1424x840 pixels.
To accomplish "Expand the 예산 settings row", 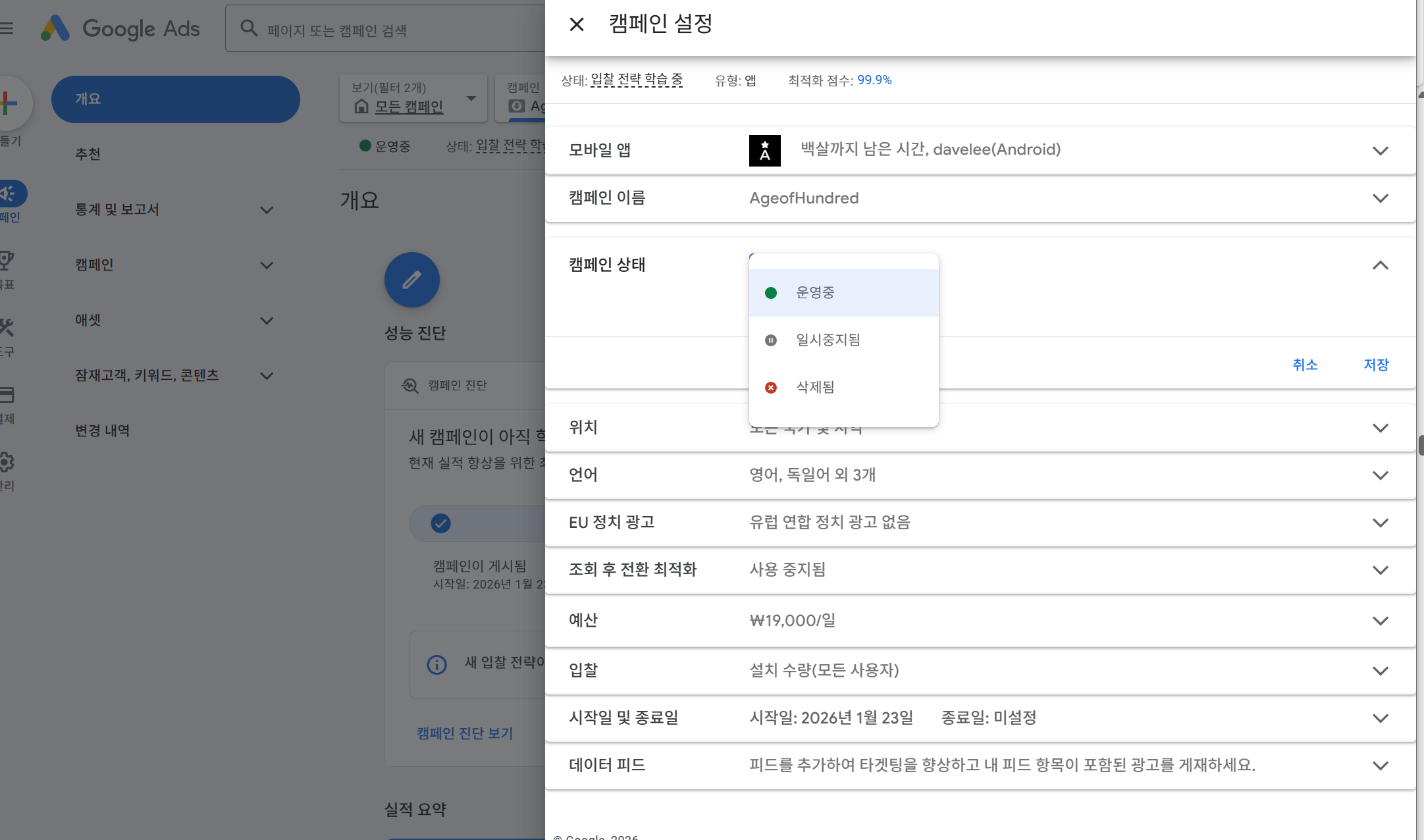I will pyautogui.click(x=1380, y=621).
